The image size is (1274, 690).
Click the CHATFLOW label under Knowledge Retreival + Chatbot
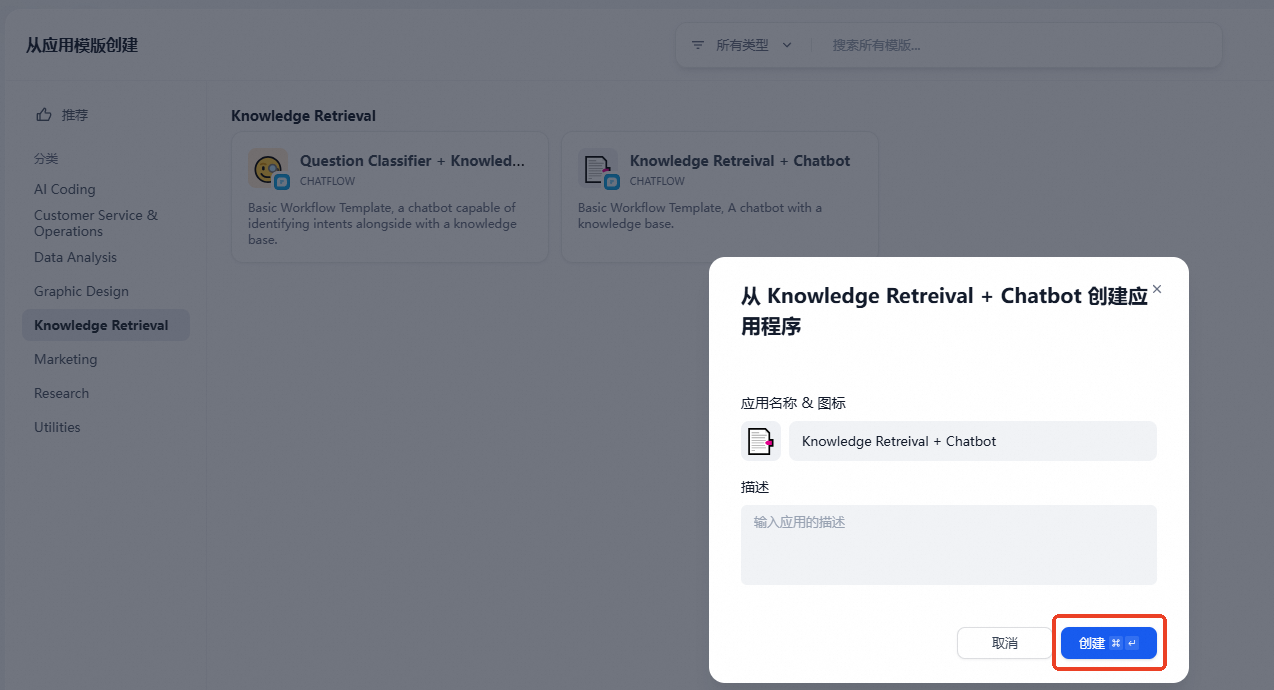coord(657,182)
